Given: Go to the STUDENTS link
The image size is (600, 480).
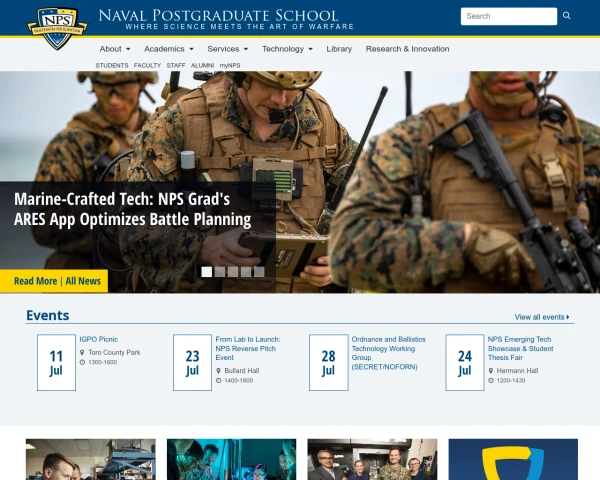Looking at the screenshot, I should tap(112, 65).
